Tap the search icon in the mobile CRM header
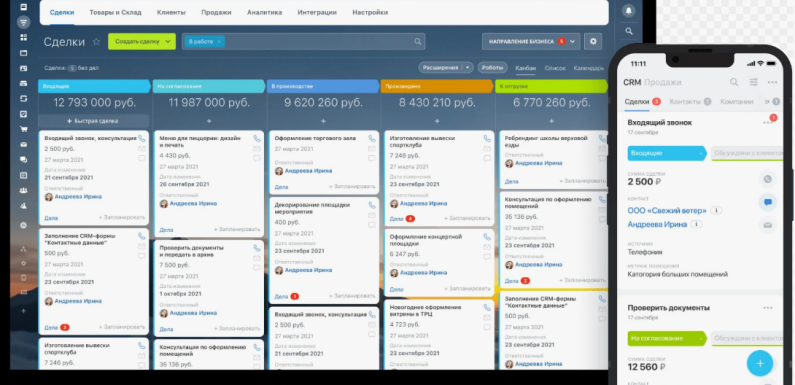Screen dimensions: 795x385 (734, 82)
